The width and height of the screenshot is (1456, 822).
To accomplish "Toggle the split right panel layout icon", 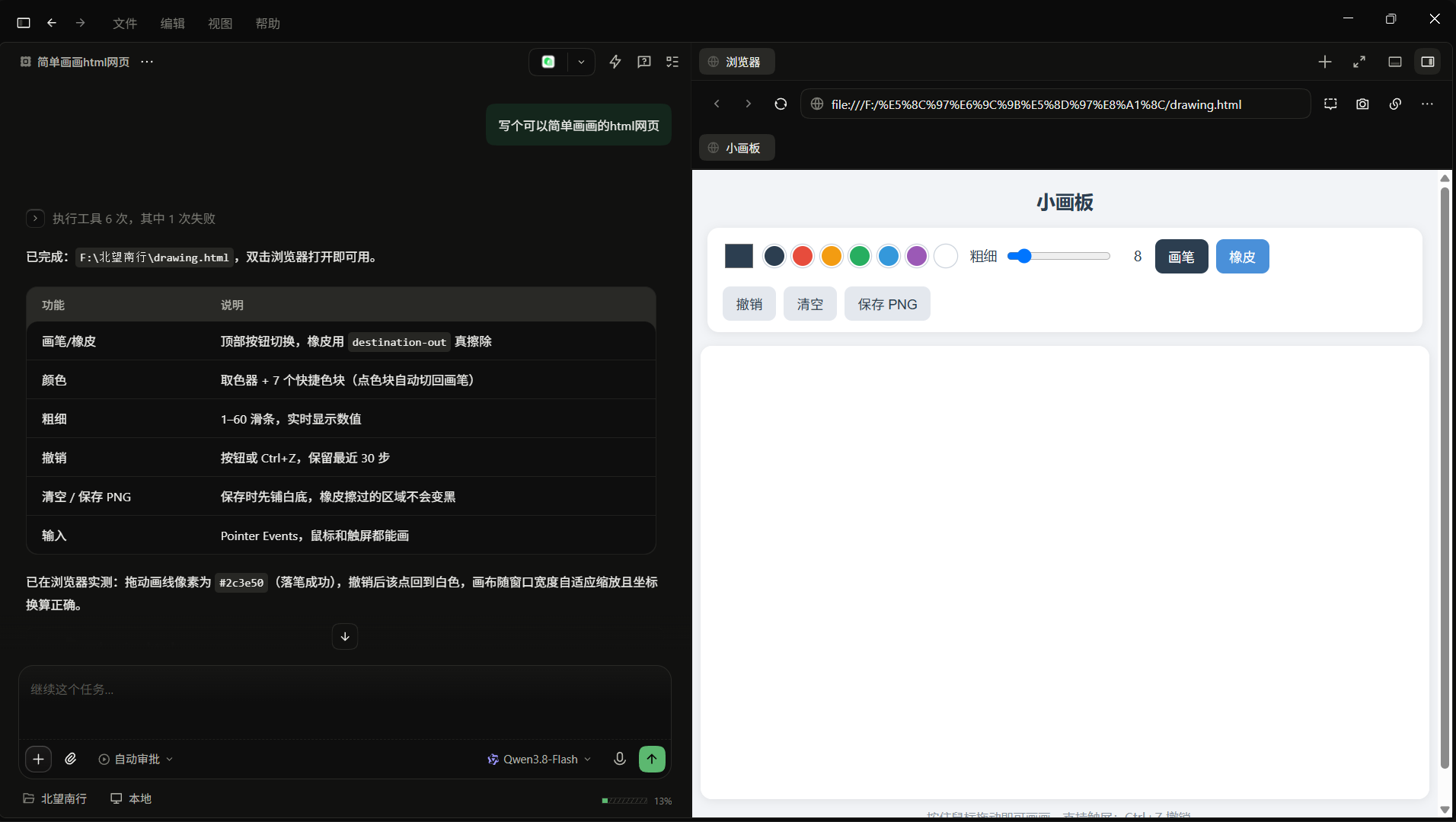I will pyautogui.click(x=1428, y=62).
